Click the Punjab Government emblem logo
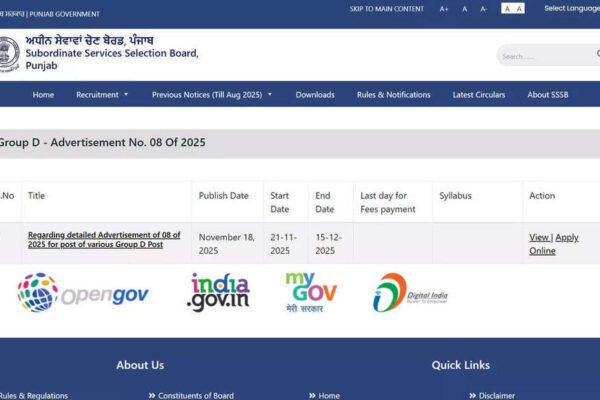The height and width of the screenshot is (400, 600). tap(9, 54)
